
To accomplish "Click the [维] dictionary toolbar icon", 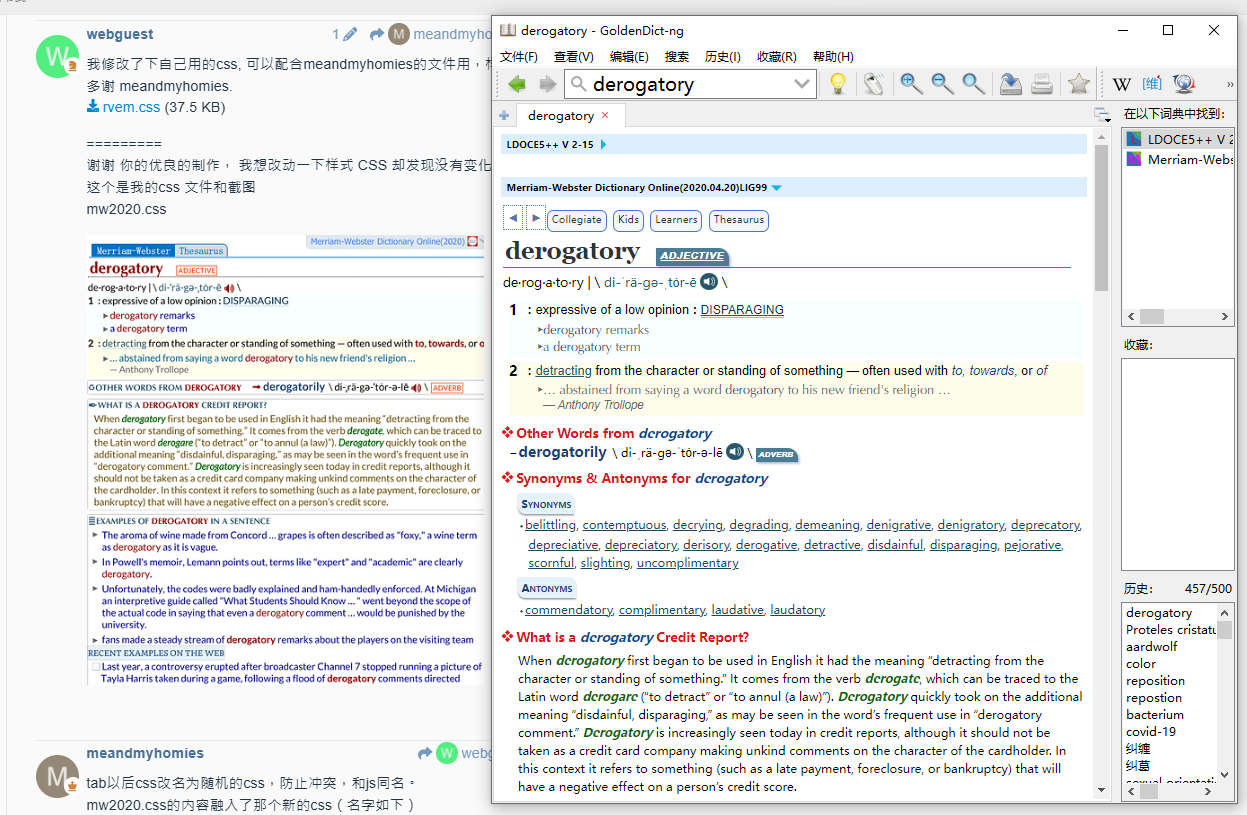I will pyautogui.click(x=1153, y=84).
